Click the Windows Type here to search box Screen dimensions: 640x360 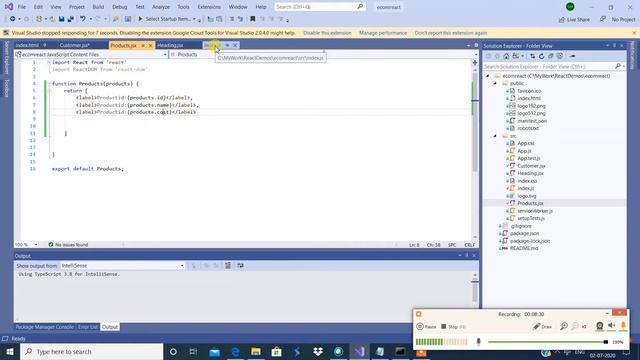[91, 351]
